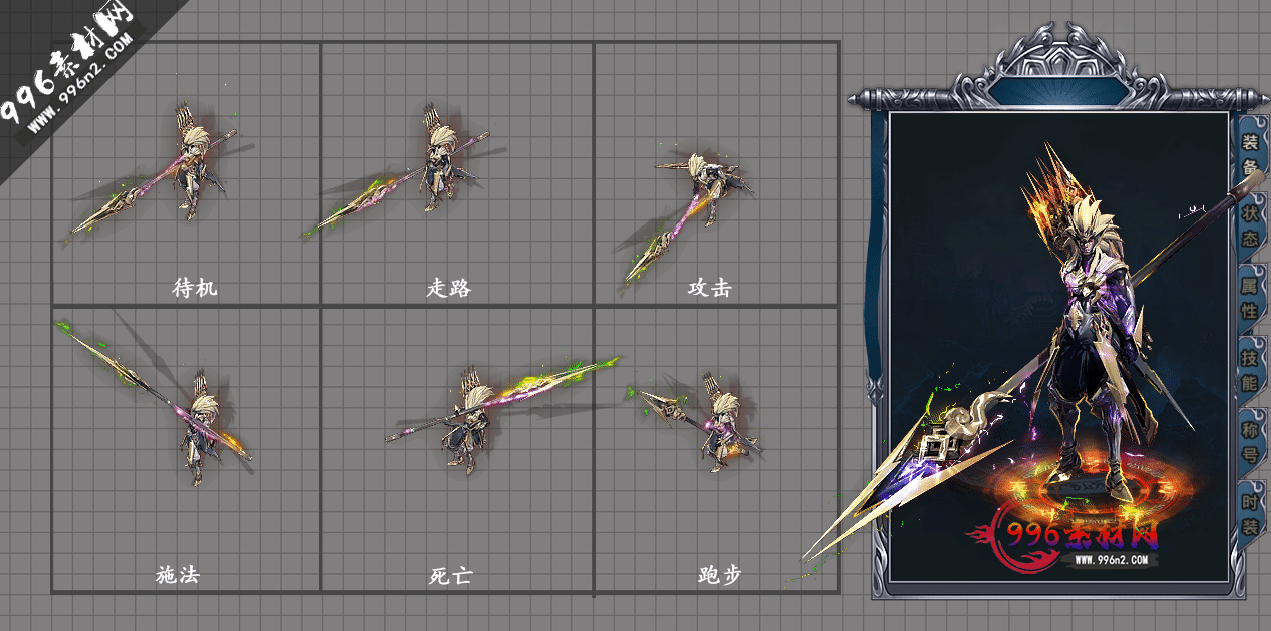Select the 施法 casting sprite preview
Image resolution: width=1271 pixels, height=631 pixels.
pyautogui.click(x=155, y=402)
